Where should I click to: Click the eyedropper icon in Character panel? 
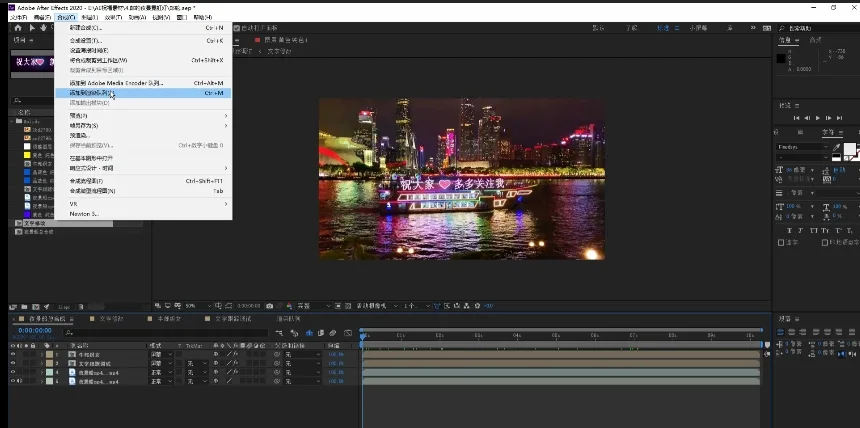(835, 147)
